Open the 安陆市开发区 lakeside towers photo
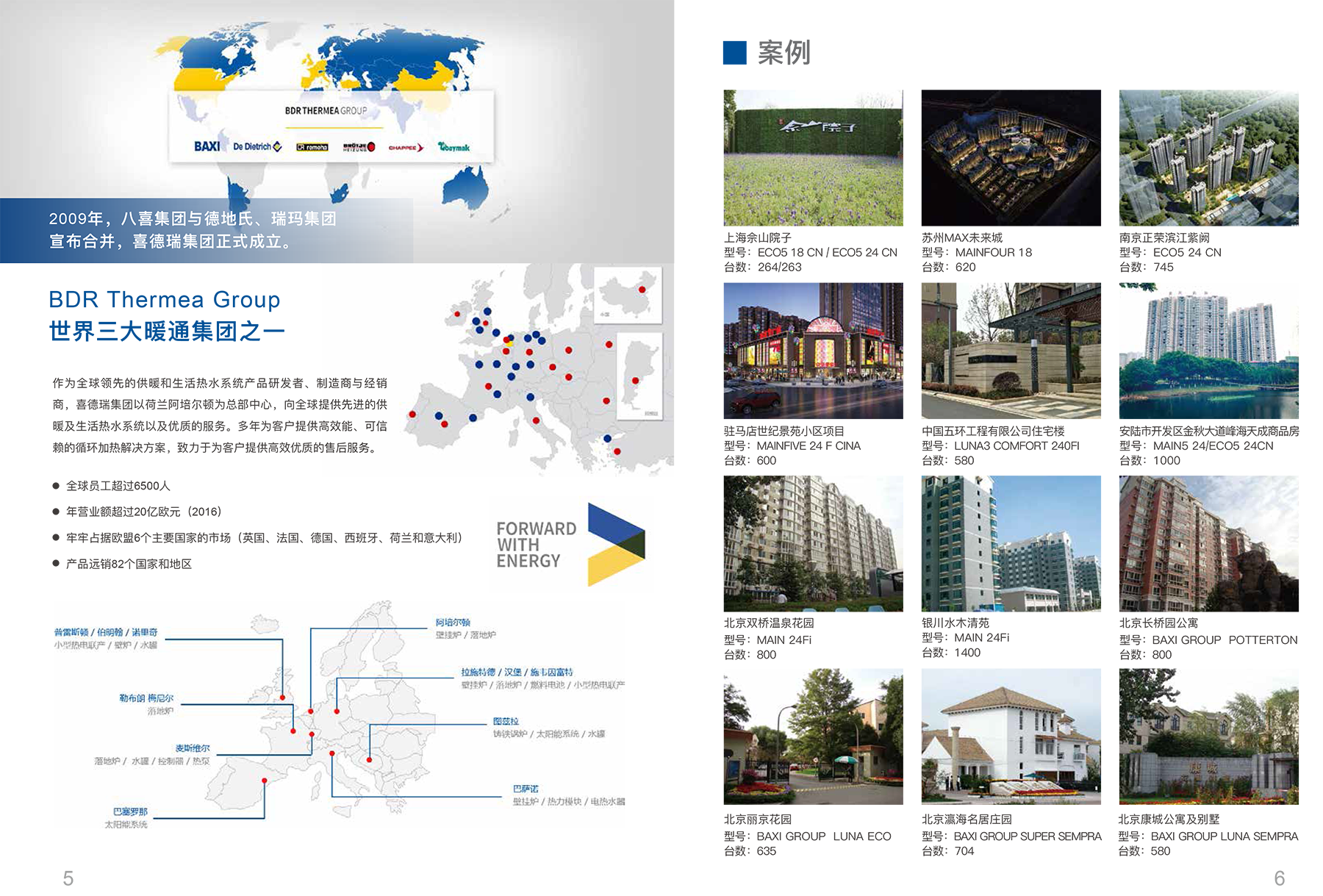Viewport: 1323px width, 896px height. tap(1208, 351)
